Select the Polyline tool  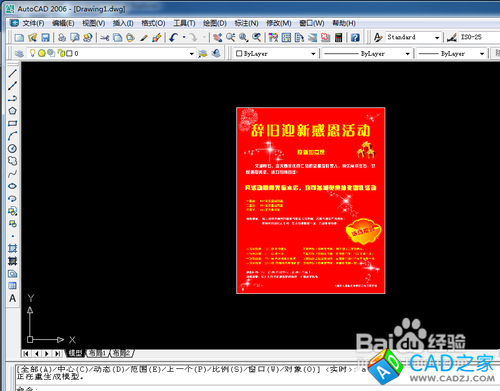click(12, 98)
